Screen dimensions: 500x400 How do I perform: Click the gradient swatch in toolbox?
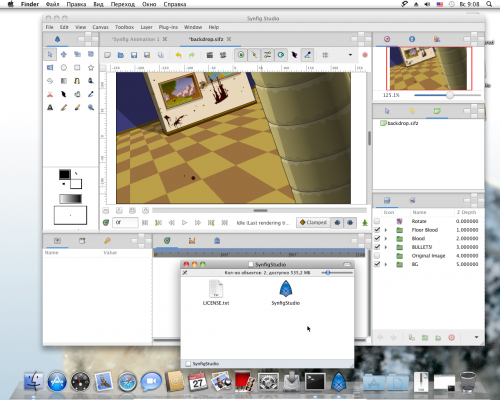[x=70, y=199]
